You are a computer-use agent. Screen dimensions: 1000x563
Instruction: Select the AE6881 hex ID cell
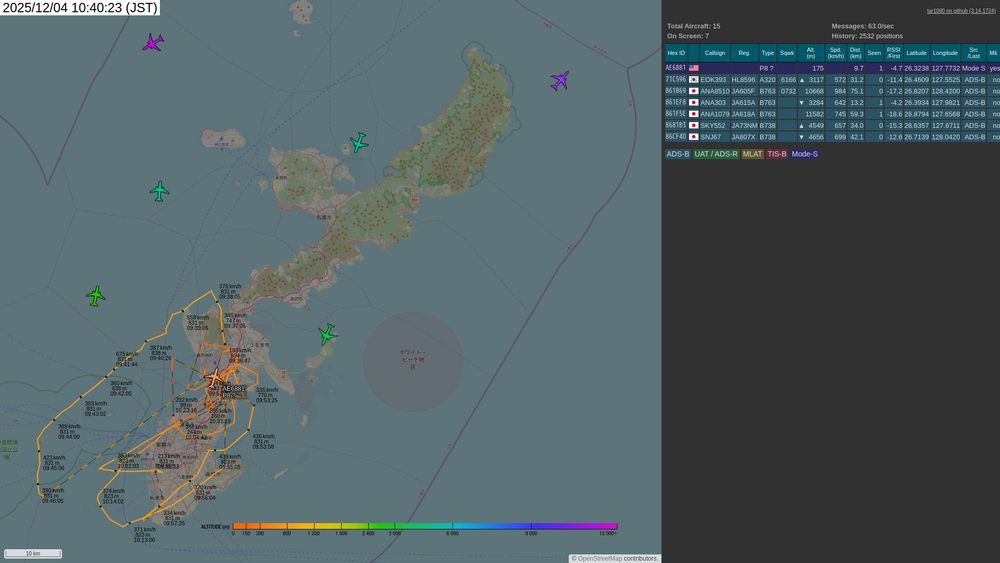click(676, 68)
